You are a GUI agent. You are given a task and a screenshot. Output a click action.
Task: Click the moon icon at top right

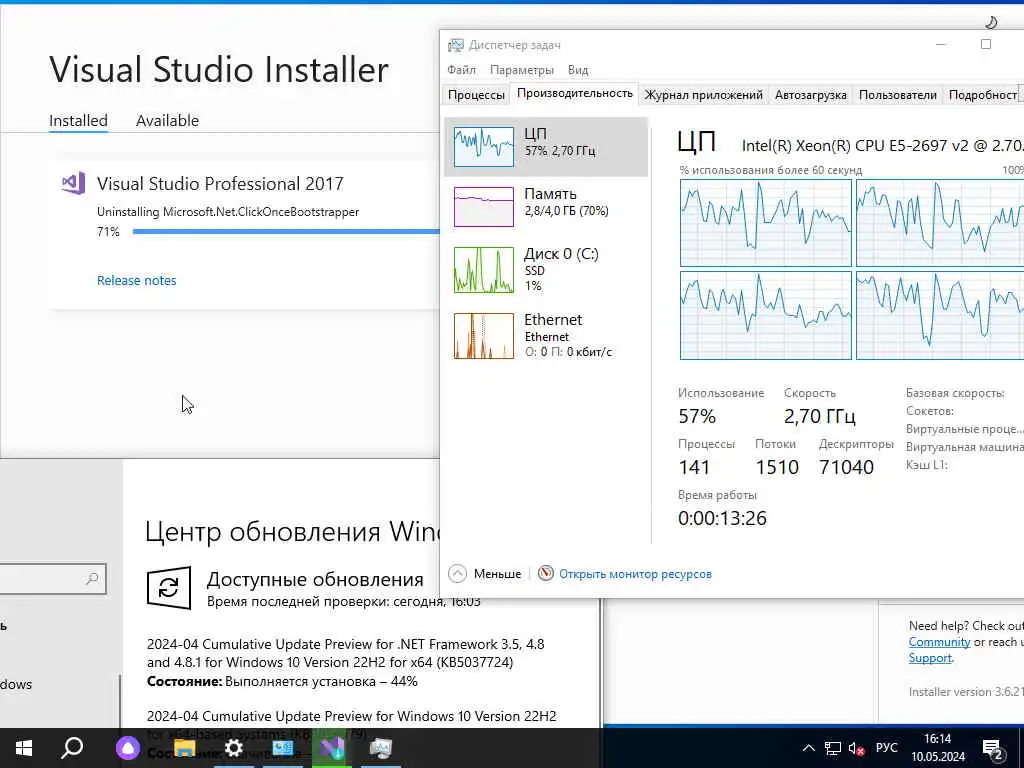tap(991, 22)
